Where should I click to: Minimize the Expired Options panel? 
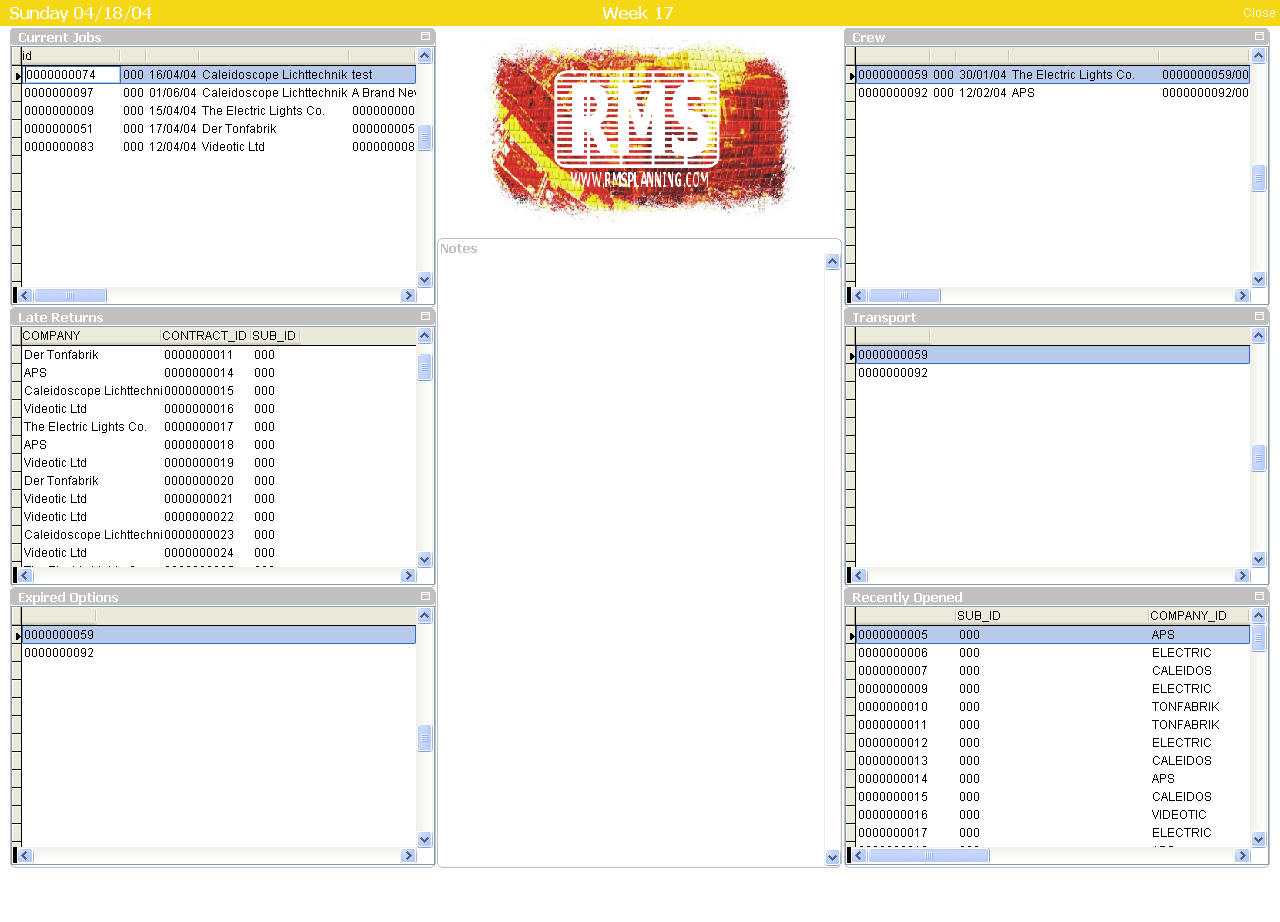click(425, 597)
